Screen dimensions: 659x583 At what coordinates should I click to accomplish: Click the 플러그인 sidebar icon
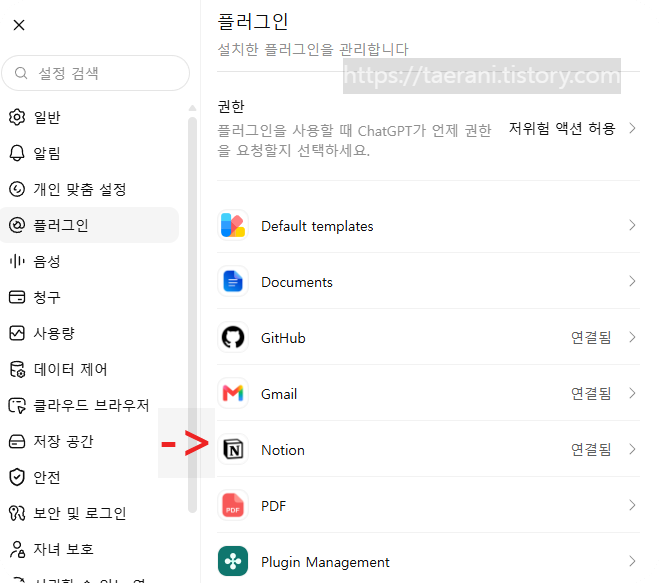pos(17,225)
